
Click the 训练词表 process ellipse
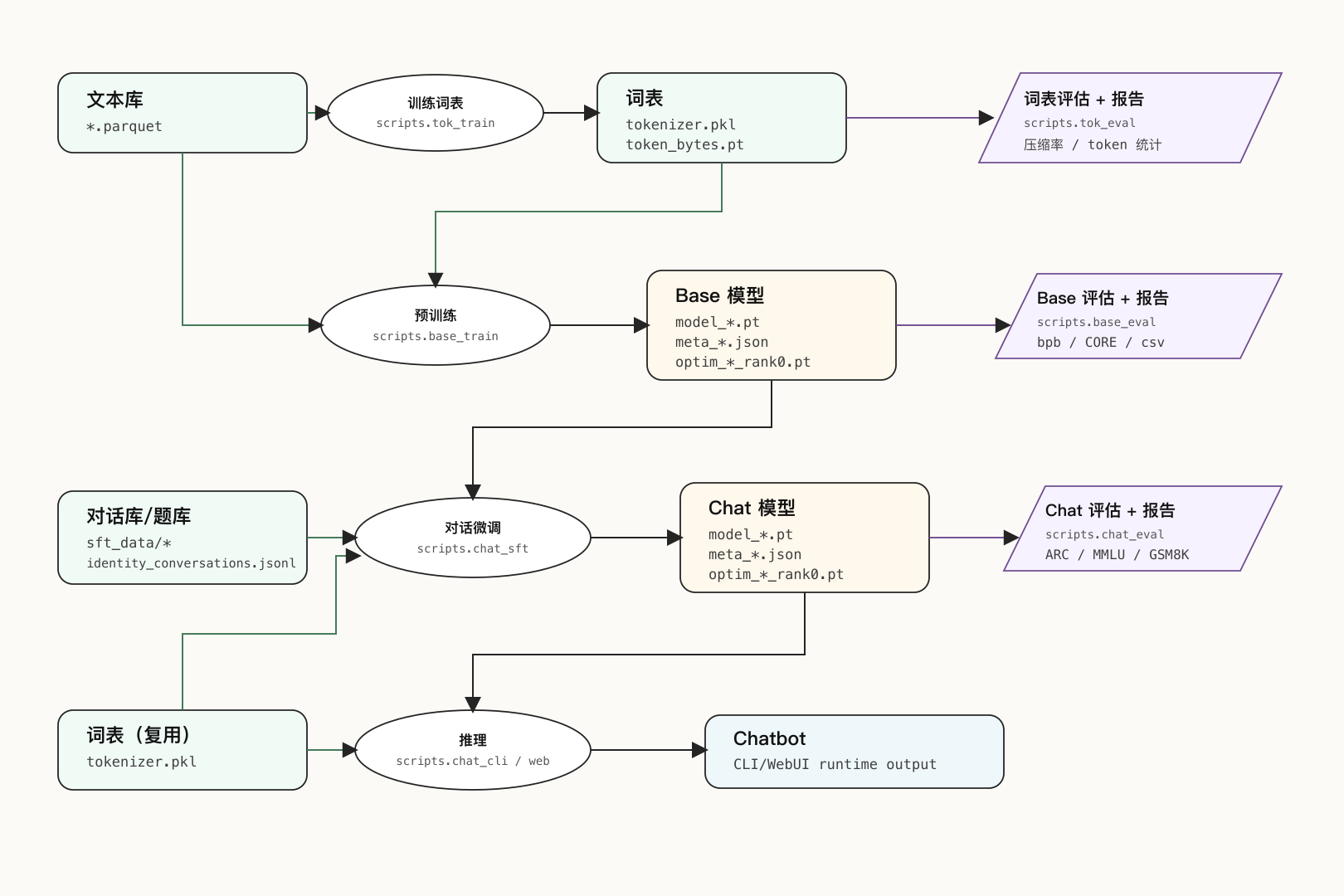tap(436, 113)
